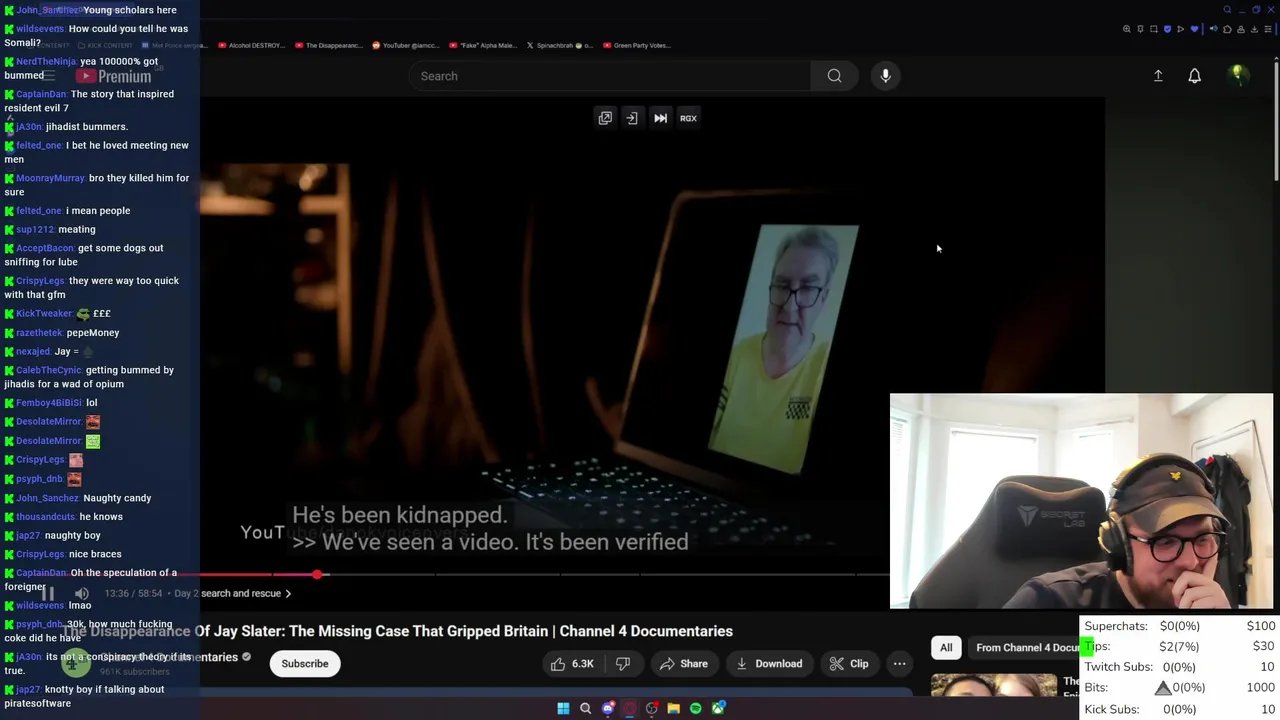1280x720 pixels.
Task: Click the browser pin icon
Action: [1140, 29]
